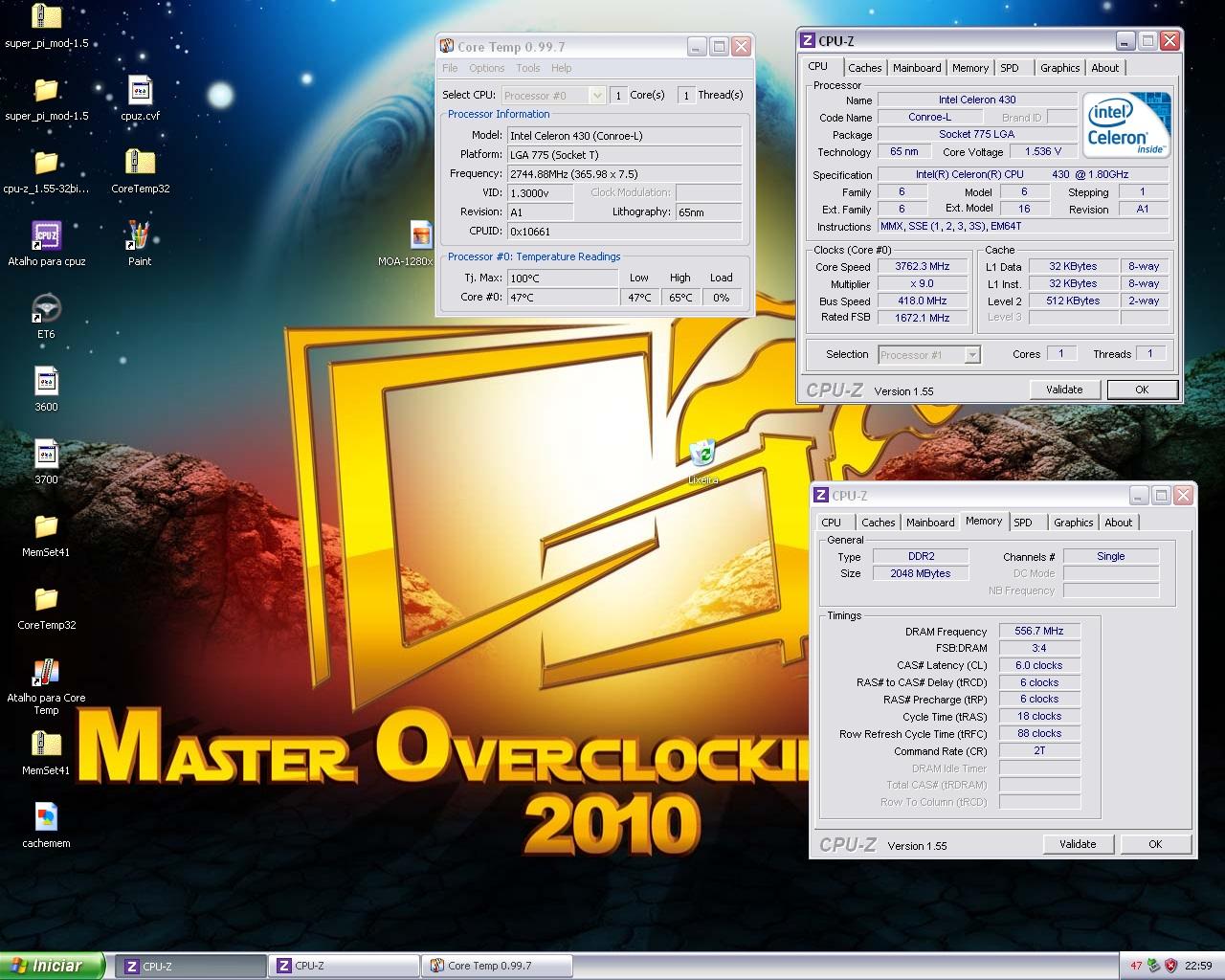Switch to Mainboard tab in upper CPU-Z window
The width and height of the screenshot is (1225, 980).
coord(917,68)
